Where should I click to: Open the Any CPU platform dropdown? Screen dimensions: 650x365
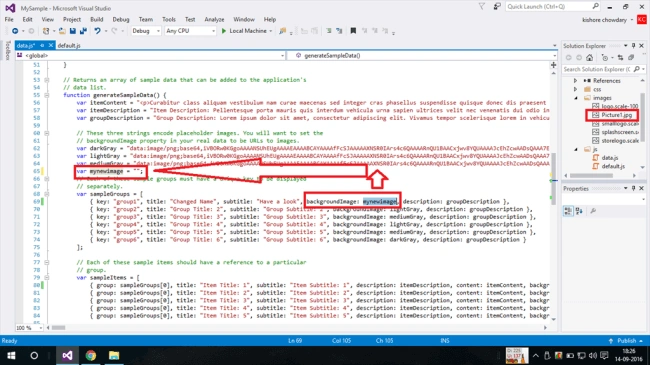pyautogui.click(x=190, y=31)
